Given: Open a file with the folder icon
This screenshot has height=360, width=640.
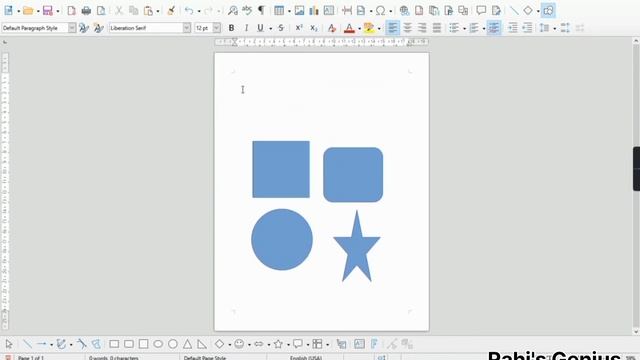Looking at the screenshot, I should [x=28, y=11].
